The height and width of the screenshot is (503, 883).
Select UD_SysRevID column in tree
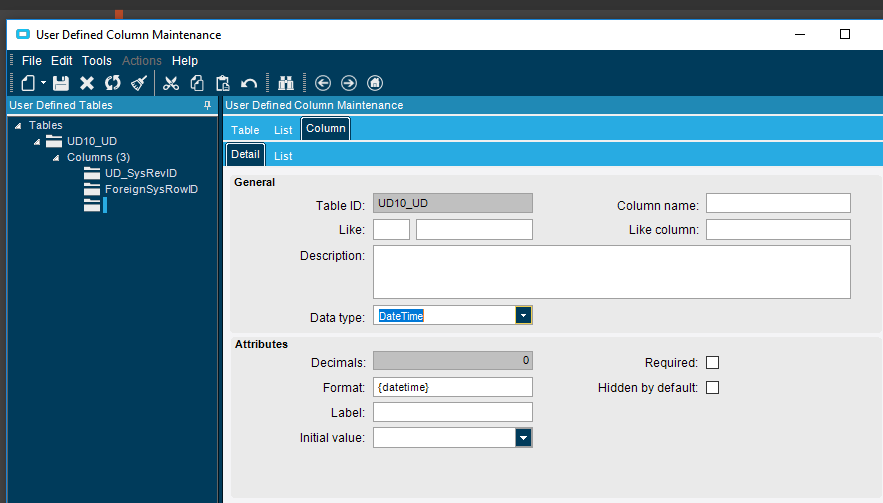coord(141,173)
